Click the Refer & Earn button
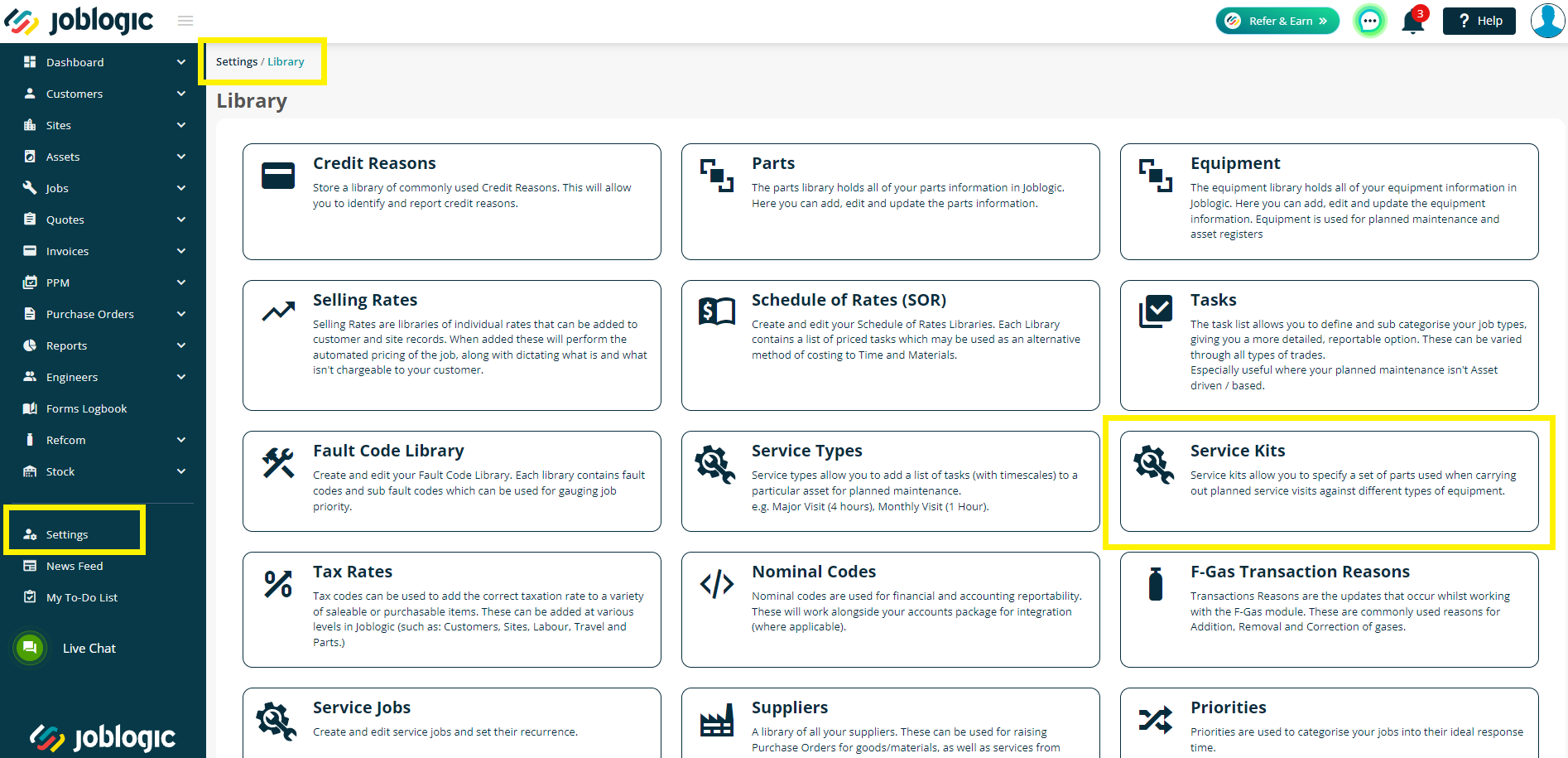The width and height of the screenshot is (1568, 758). (1277, 21)
